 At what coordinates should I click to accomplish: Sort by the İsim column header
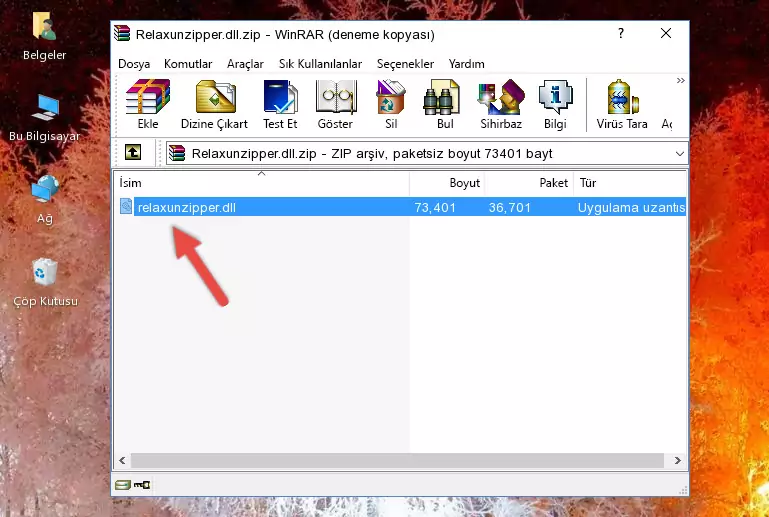pos(262,183)
